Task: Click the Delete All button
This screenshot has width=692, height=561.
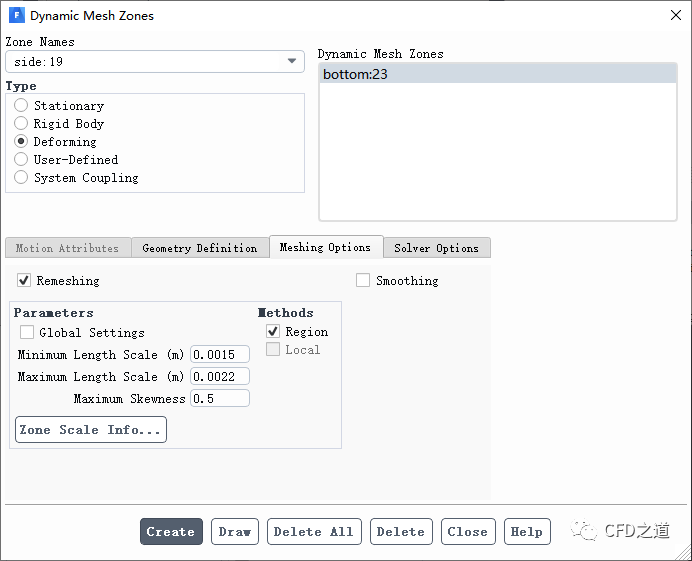Action: [x=313, y=531]
